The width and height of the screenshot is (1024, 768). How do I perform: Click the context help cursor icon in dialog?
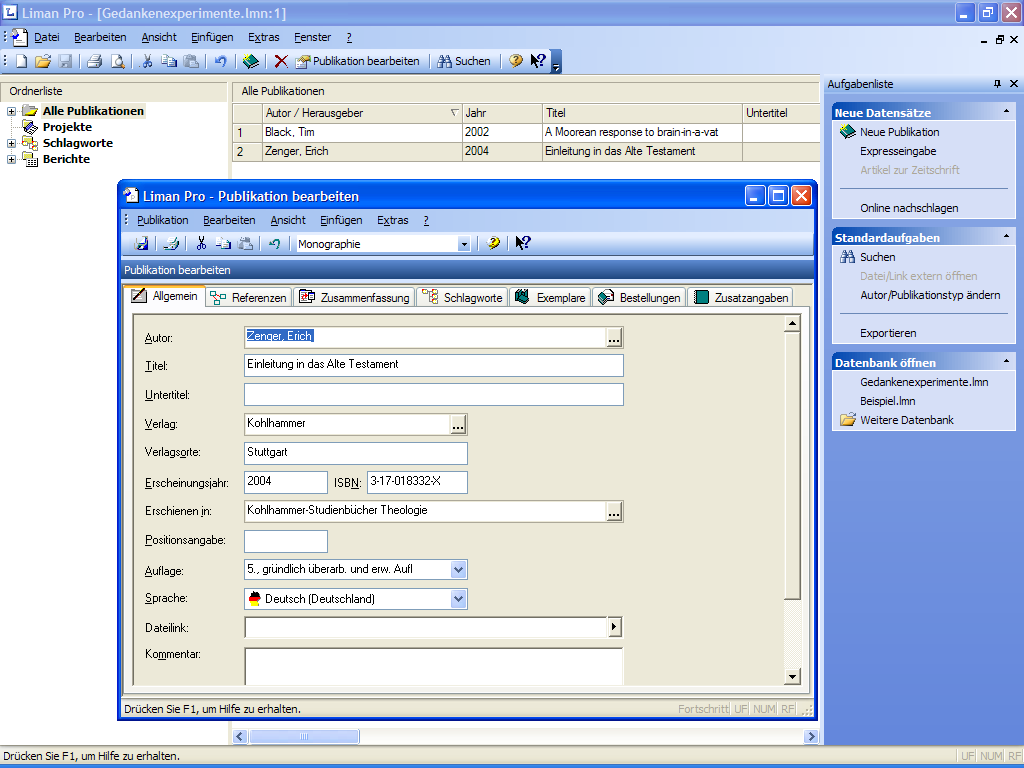coord(522,243)
